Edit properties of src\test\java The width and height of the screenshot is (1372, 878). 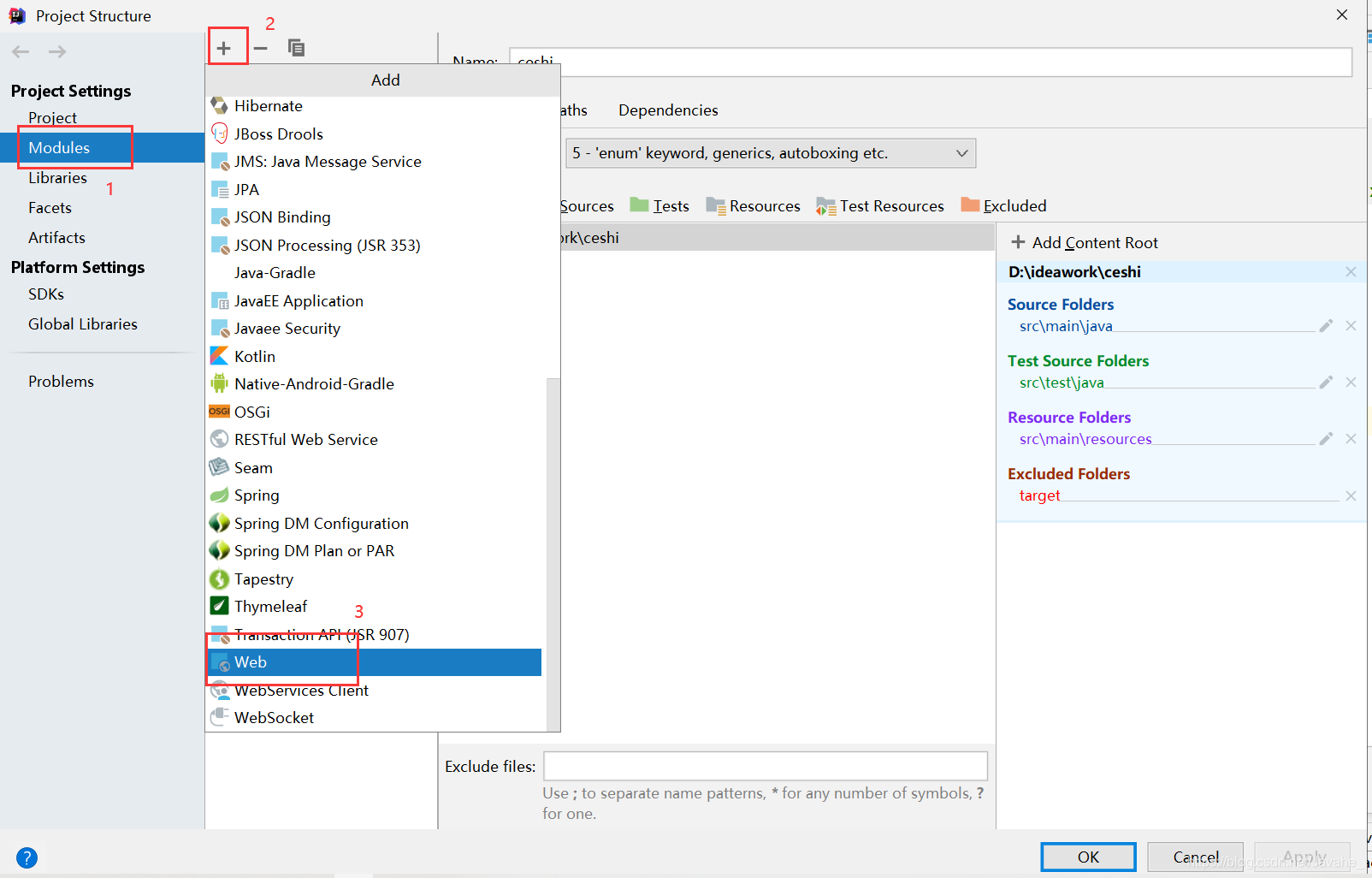(x=1326, y=383)
